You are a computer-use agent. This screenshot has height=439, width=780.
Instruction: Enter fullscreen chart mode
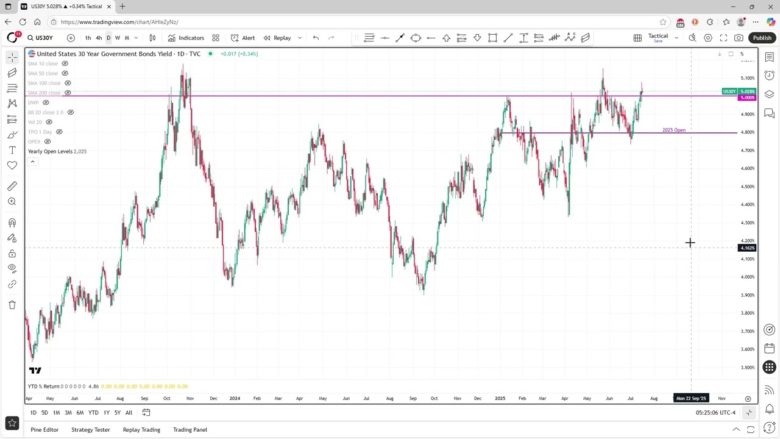pos(723,38)
